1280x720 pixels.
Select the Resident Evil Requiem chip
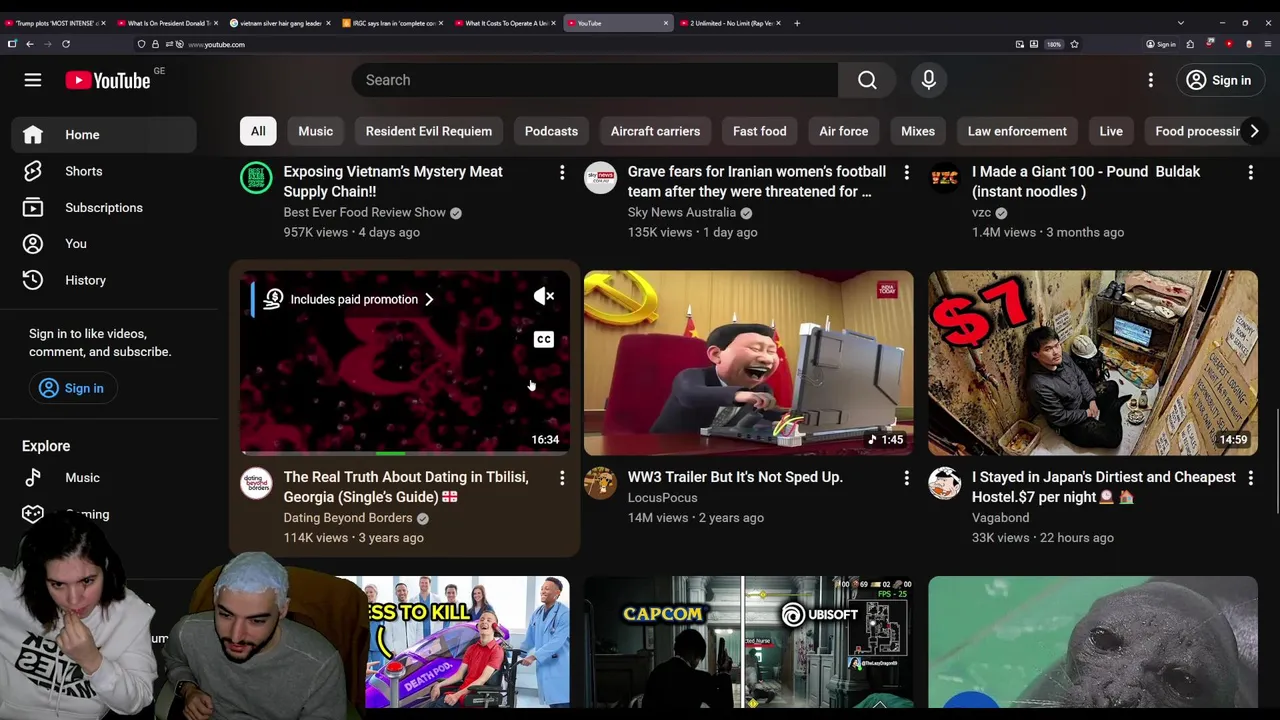(429, 131)
